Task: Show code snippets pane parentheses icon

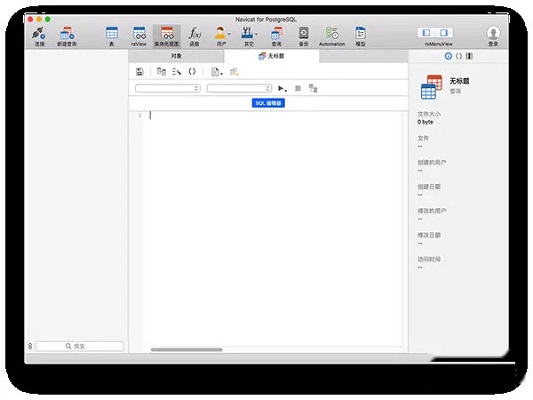Action: coord(459,56)
